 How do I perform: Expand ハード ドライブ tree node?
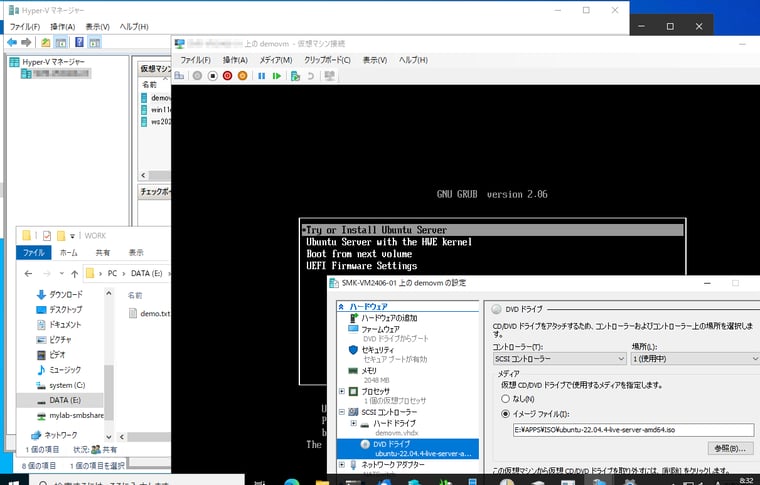tap(354, 423)
